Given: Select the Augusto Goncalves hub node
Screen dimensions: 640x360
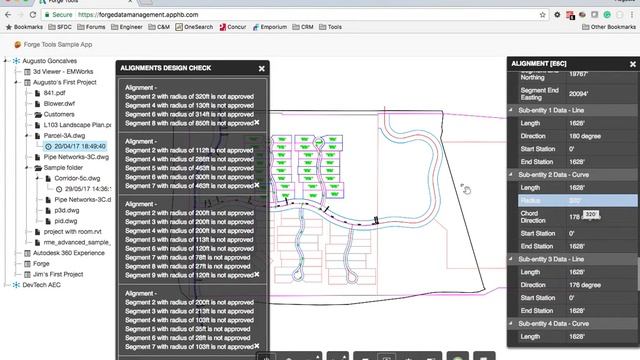Looking at the screenshot, I should coord(49,61).
